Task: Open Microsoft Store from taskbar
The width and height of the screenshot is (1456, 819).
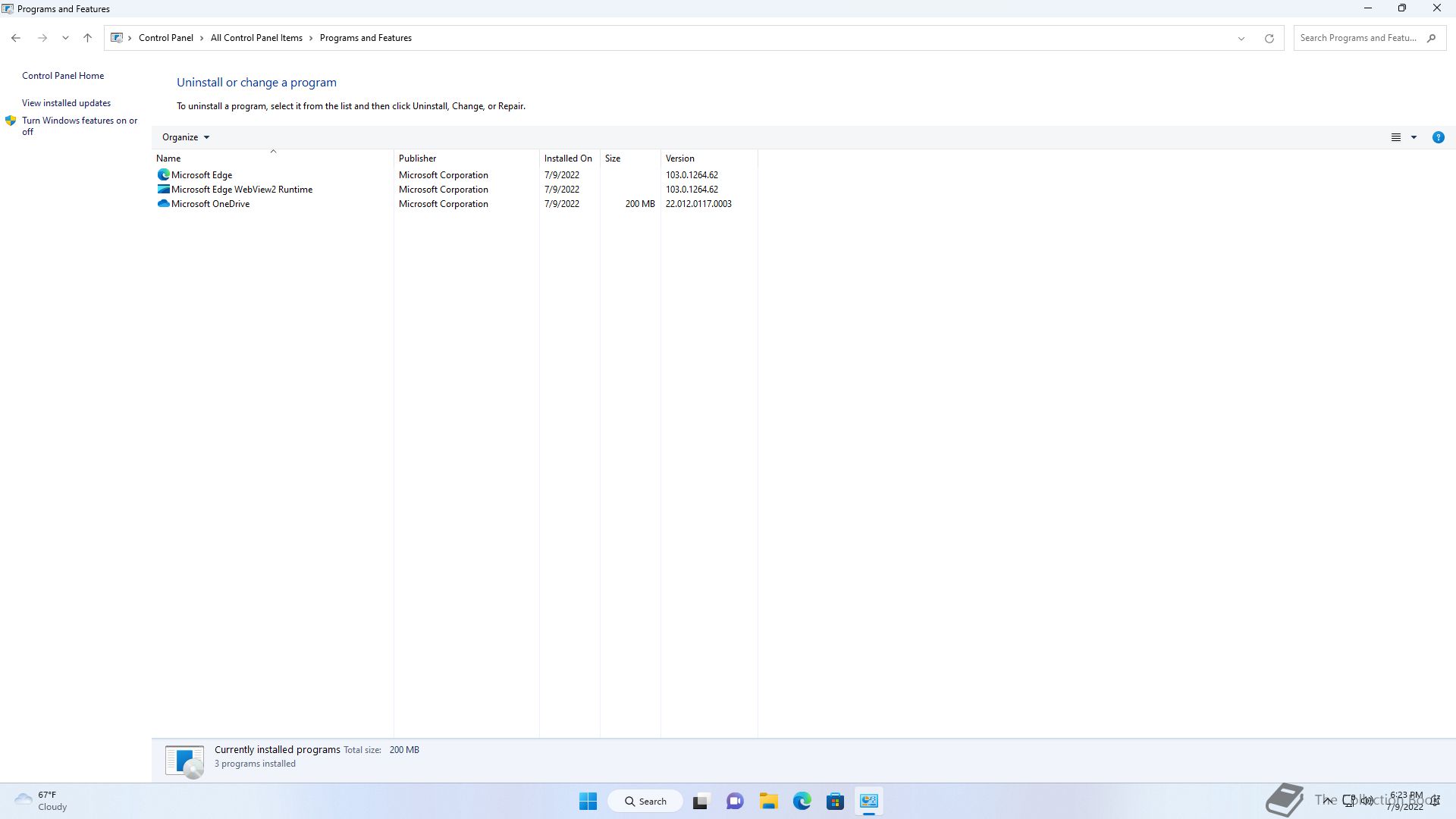Action: [x=836, y=802]
